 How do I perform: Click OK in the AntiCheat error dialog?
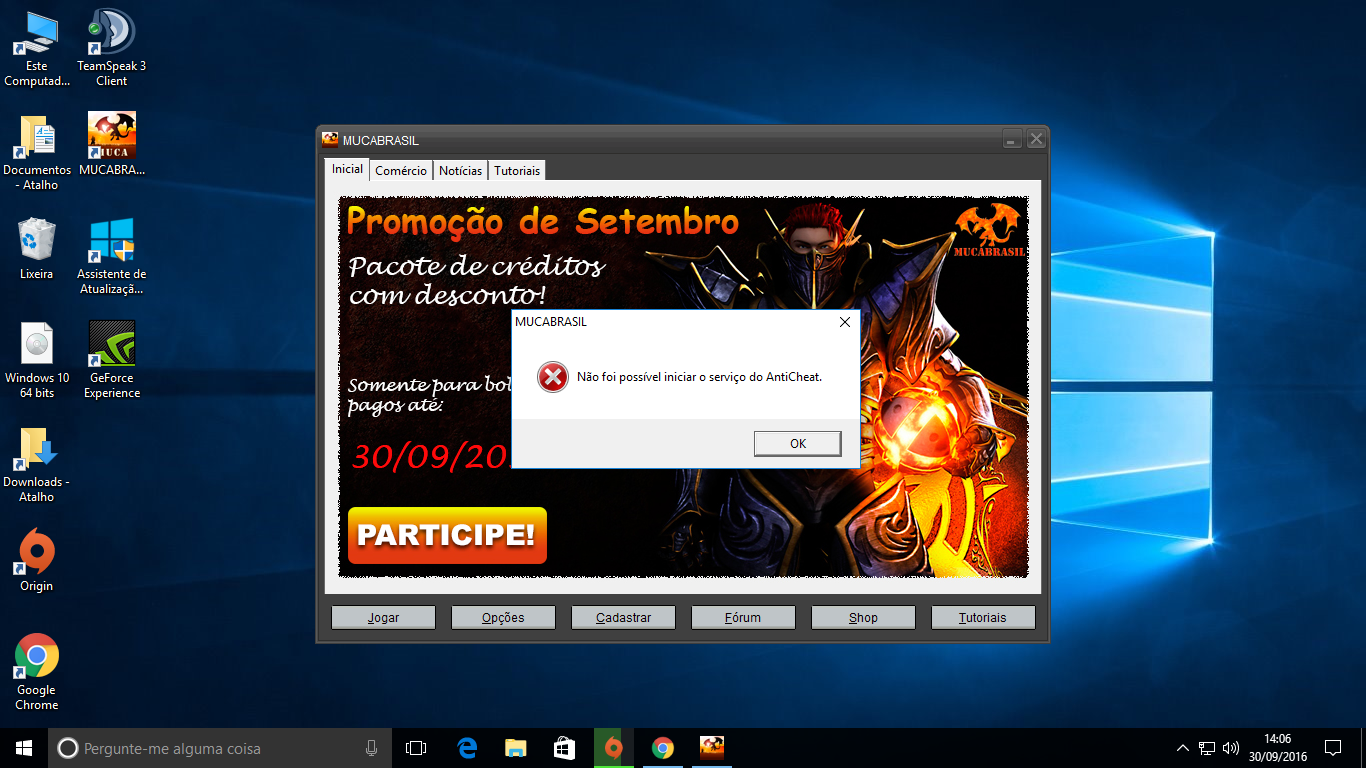coord(797,444)
